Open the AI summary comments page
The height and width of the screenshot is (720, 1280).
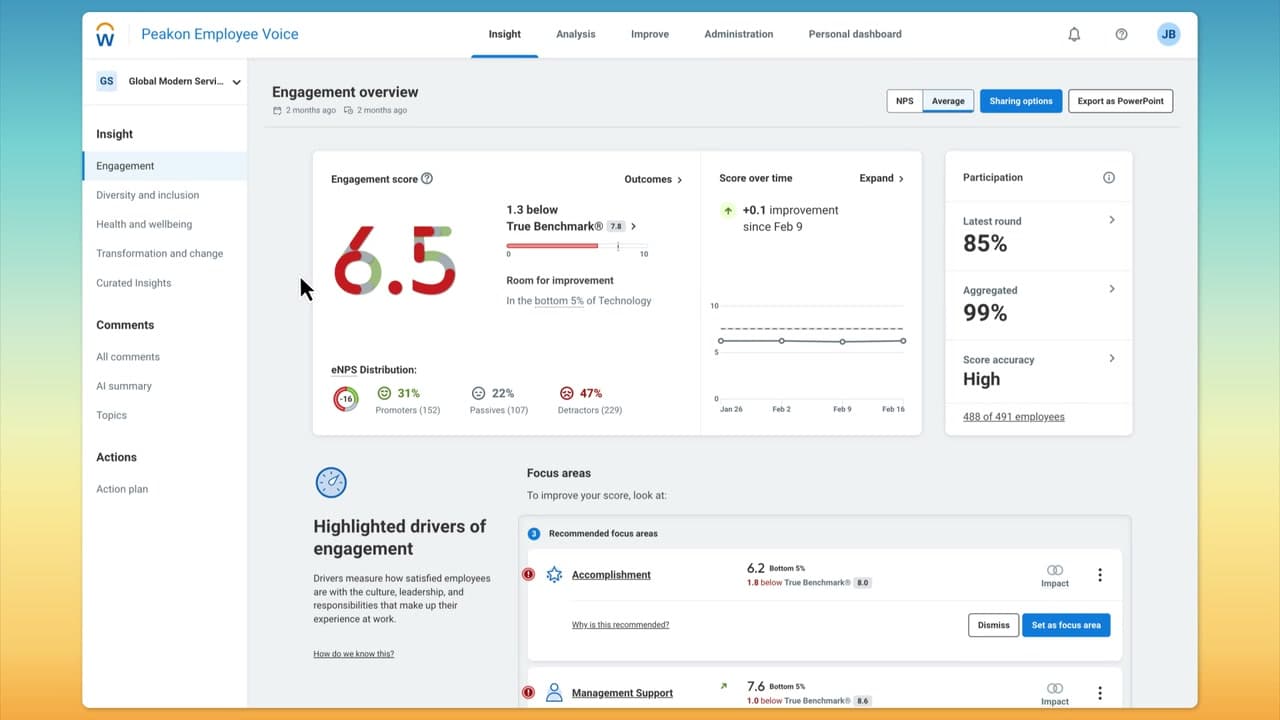point(124,386)
